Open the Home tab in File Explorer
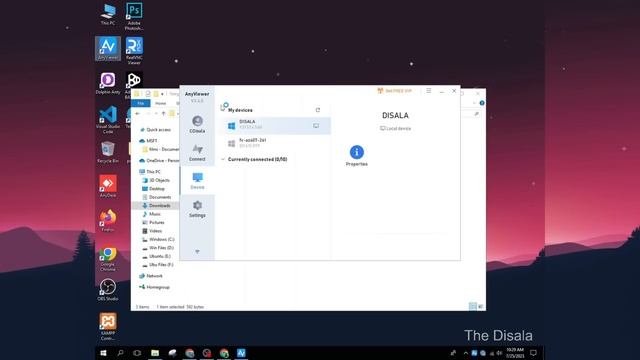Image resolution: width=640 pixels, height=360 pixels. click(160, 103)
